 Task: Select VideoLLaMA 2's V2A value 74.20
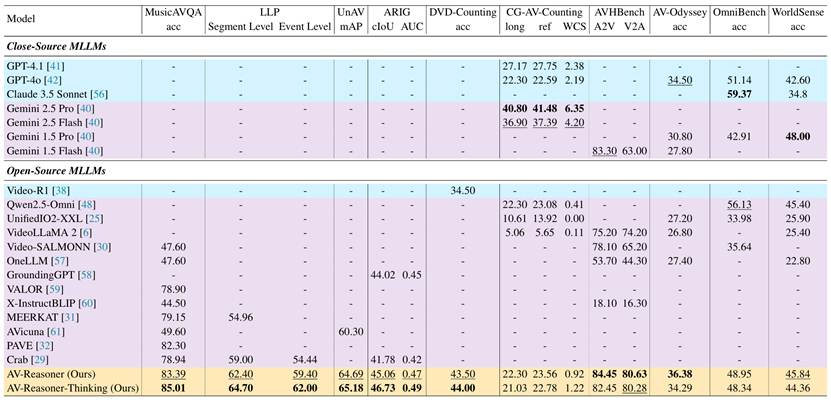(x=635, y=233)
